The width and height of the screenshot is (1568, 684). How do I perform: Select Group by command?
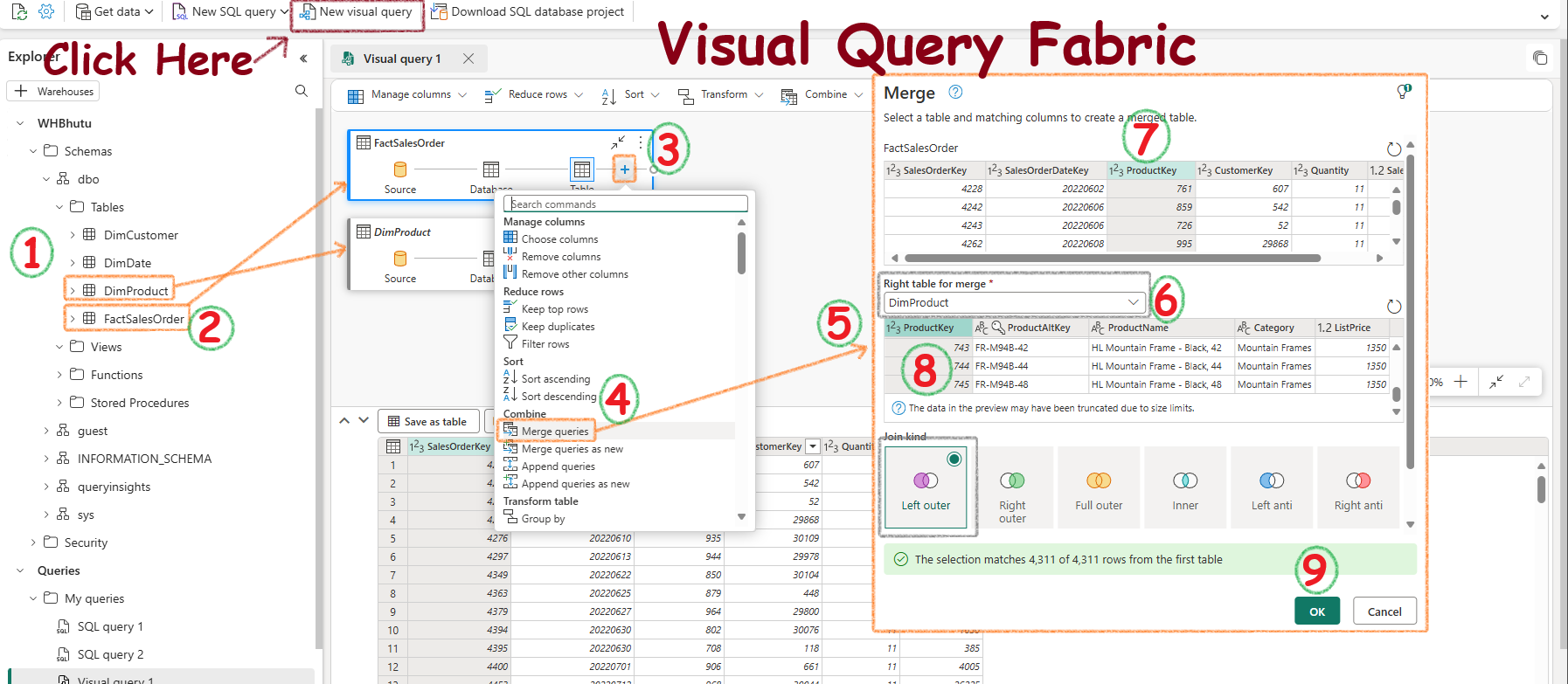pyautogui.click(x=543, y=518)
